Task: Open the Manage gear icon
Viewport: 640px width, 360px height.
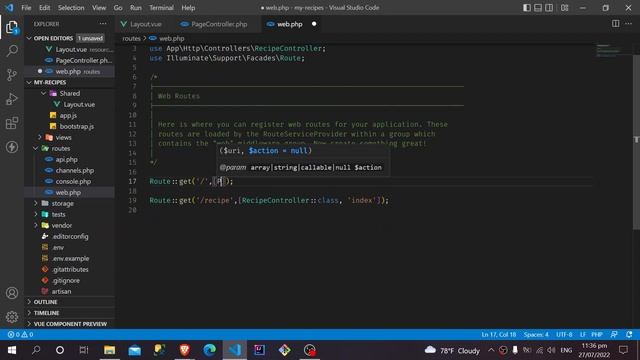Action: (12, 317)
